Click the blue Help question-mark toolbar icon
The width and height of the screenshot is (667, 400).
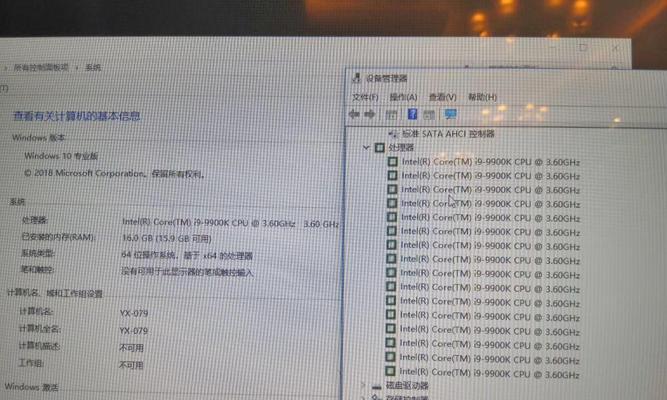pos(412,114)
